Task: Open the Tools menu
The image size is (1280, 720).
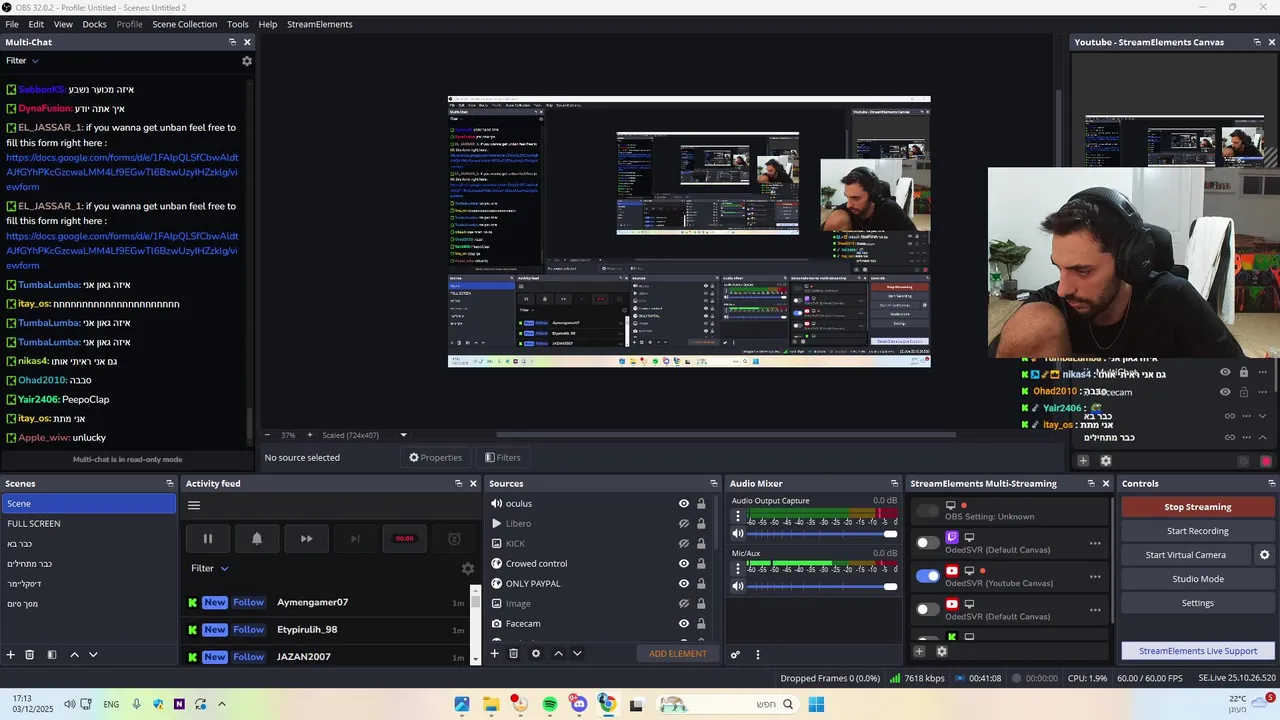Action: [x=238, y=24]
